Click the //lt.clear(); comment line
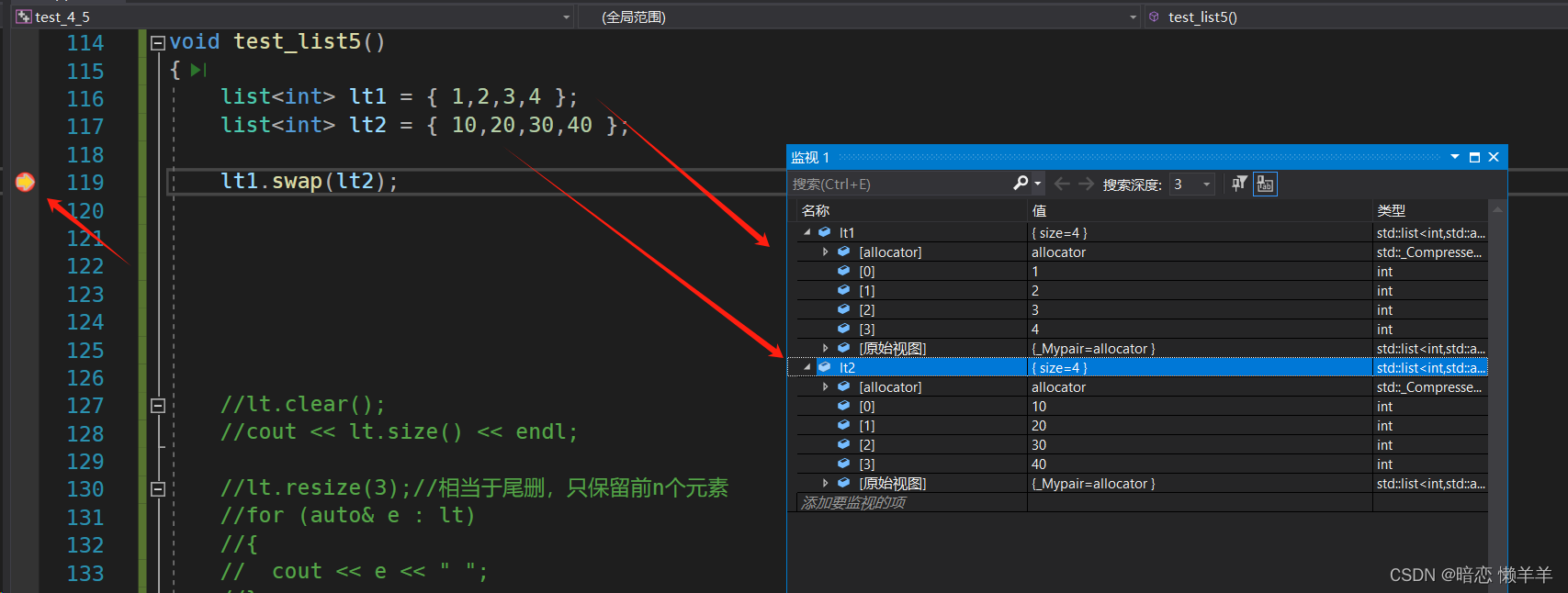Viewport: 1568px width, 593px height. pos(303,404)
